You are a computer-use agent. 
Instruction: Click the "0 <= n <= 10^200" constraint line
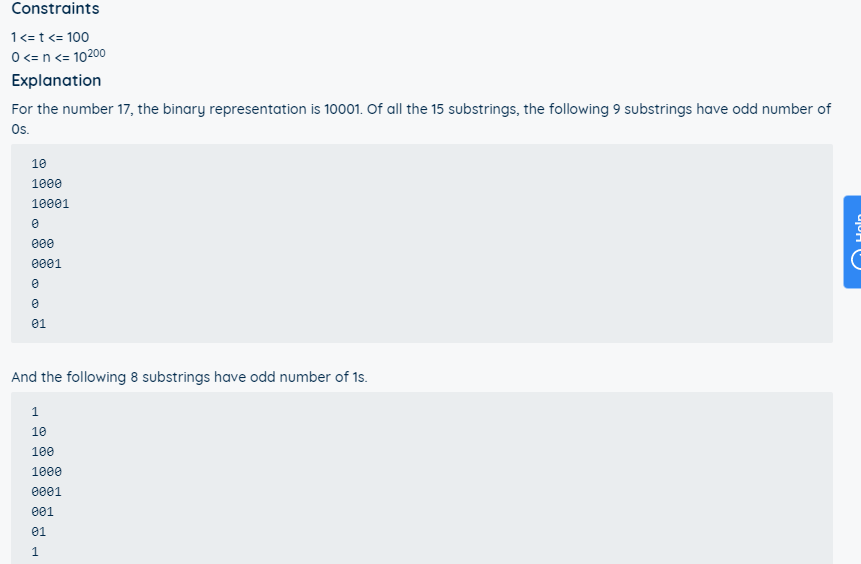57,56
